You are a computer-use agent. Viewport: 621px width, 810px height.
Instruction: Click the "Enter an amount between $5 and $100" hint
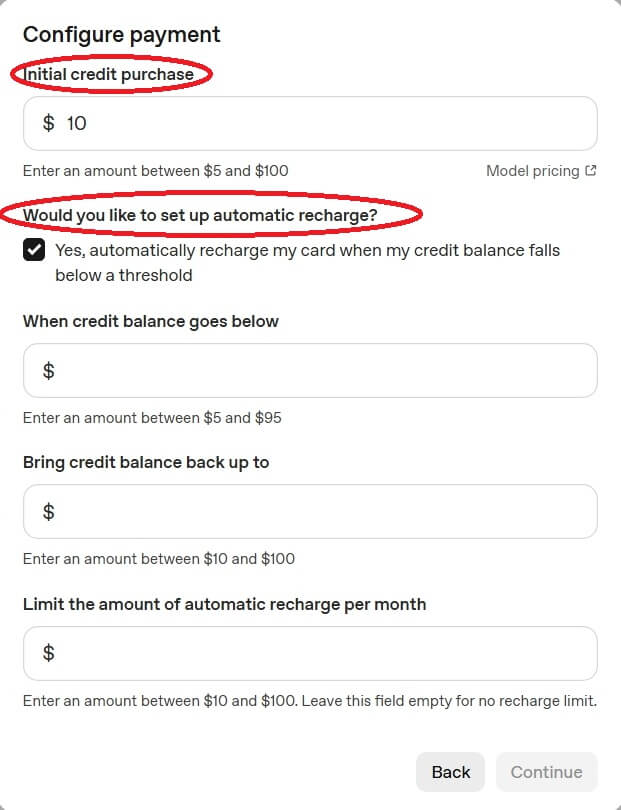[156, 171]
